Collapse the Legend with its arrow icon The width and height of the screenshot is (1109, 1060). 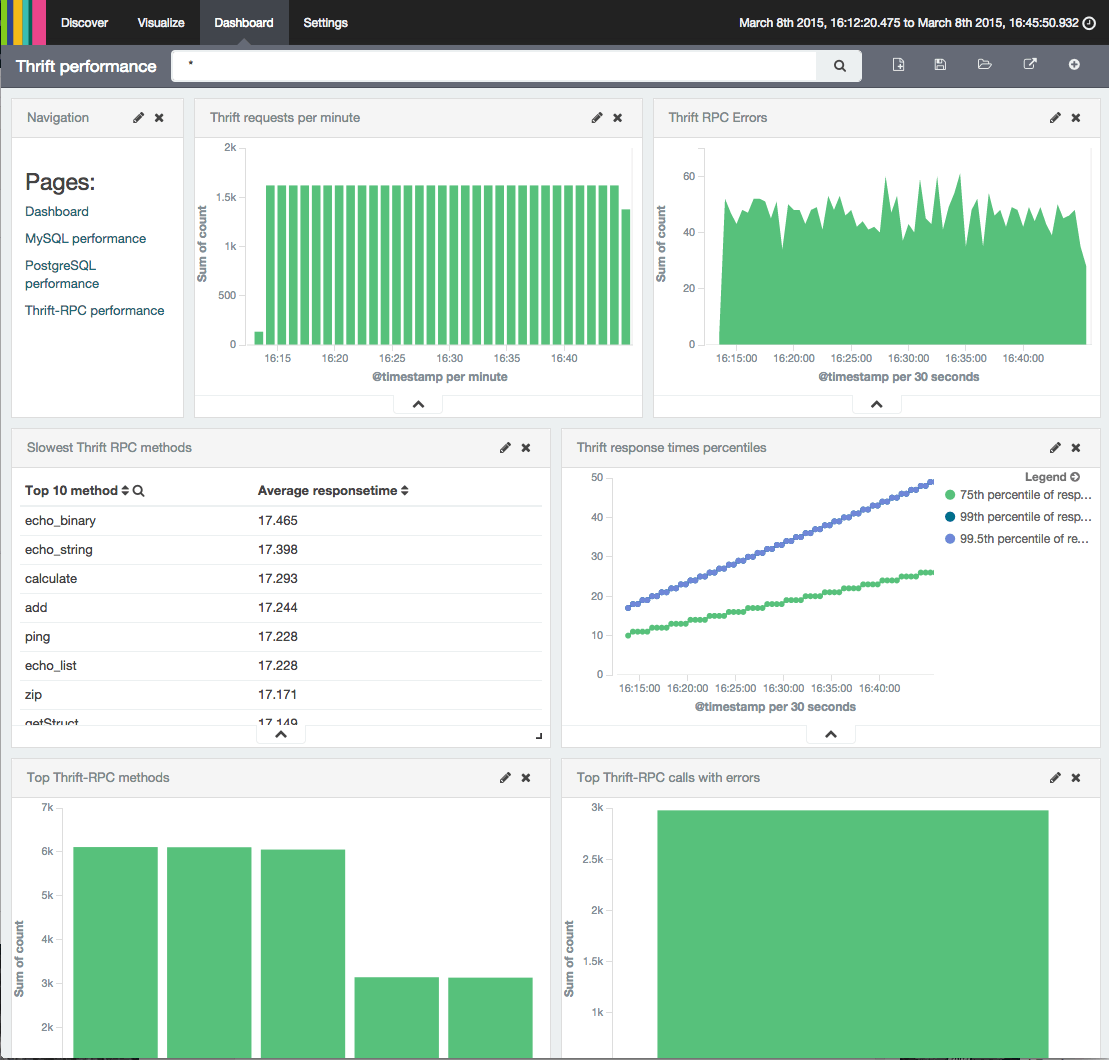(1075, 477)
